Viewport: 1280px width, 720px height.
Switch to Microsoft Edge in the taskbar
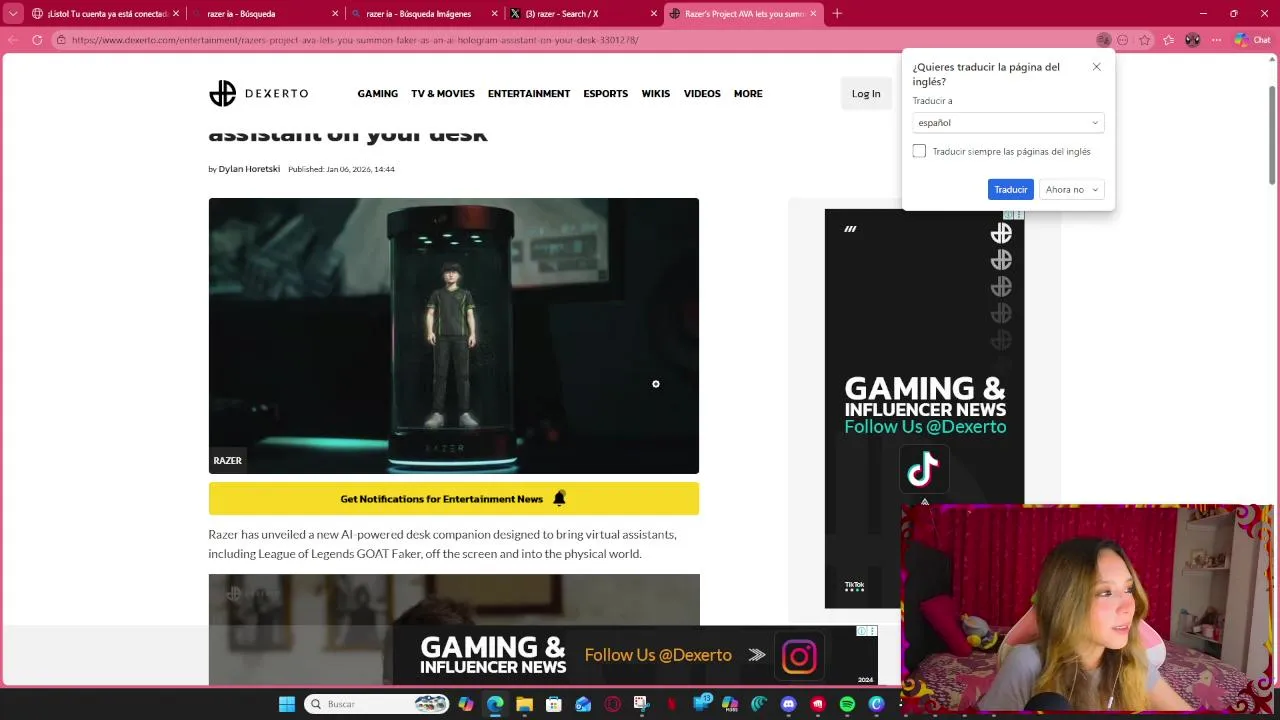tap(495, 704)
